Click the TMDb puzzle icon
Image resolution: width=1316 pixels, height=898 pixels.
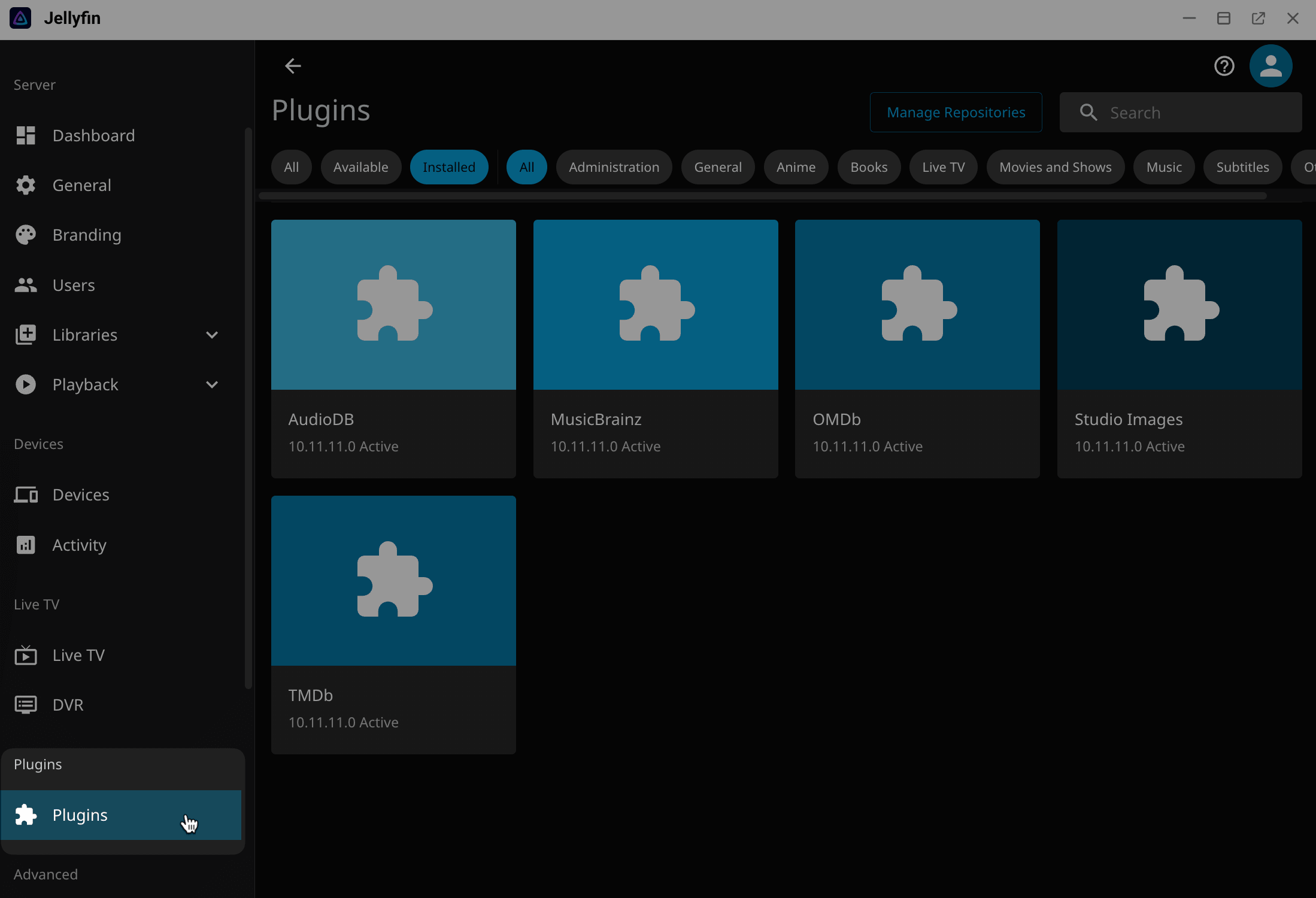tap(395, 580)
